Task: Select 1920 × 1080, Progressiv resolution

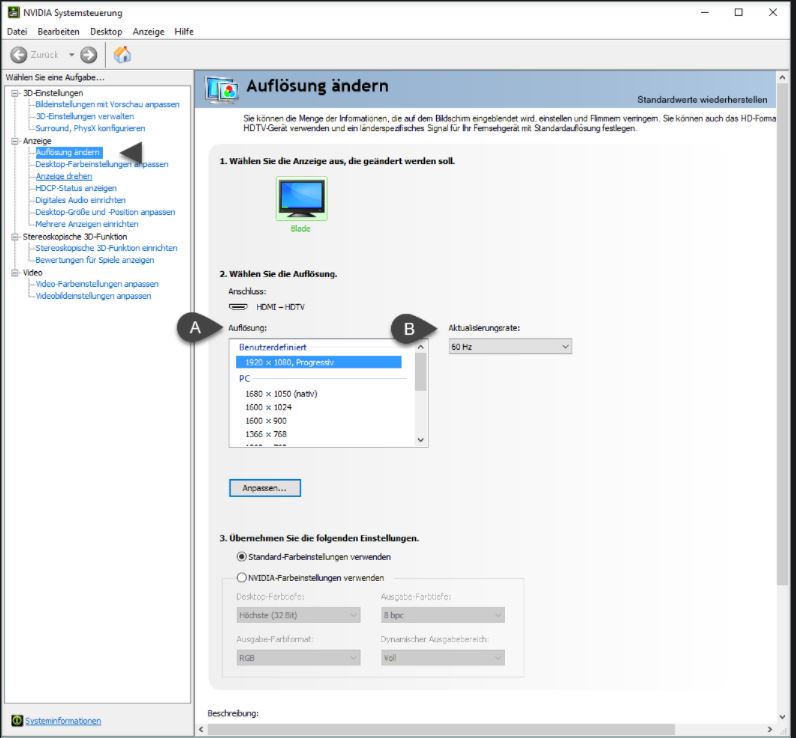Action: tap(318, 362)
